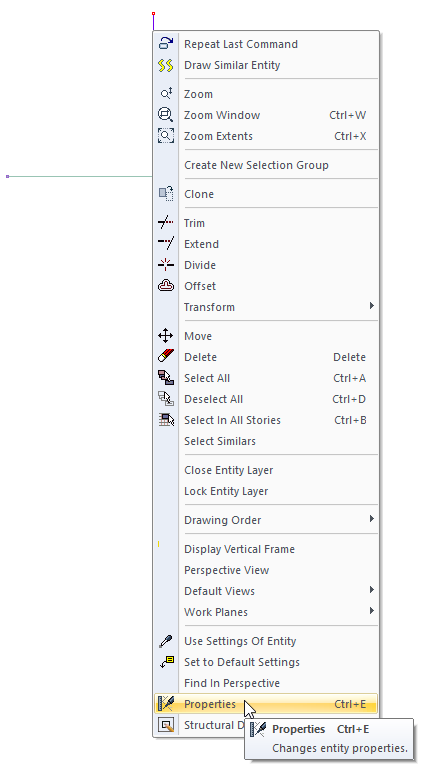This screenshot has height=781, width=421.
Task: Click the Delete eraser icon
Action: tap(165, 357)
